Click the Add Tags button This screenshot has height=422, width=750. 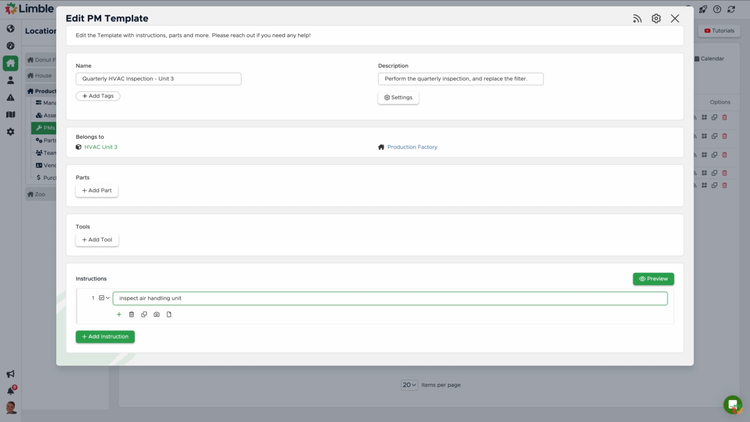coord(98,96)
